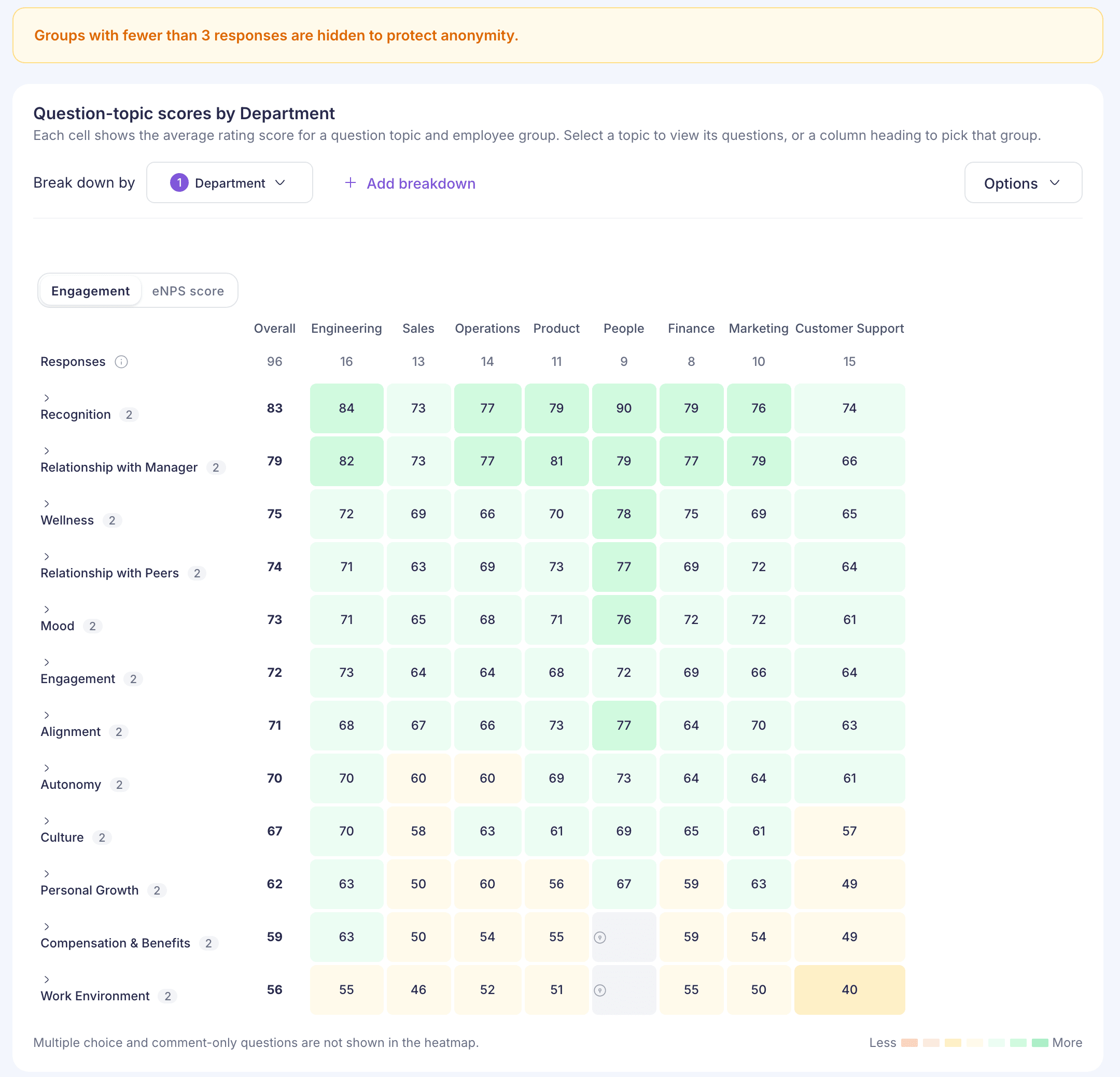Screen dimensions: 1120x1077
Task: Expand the Mood topic chevron
Action: point(47,610)
